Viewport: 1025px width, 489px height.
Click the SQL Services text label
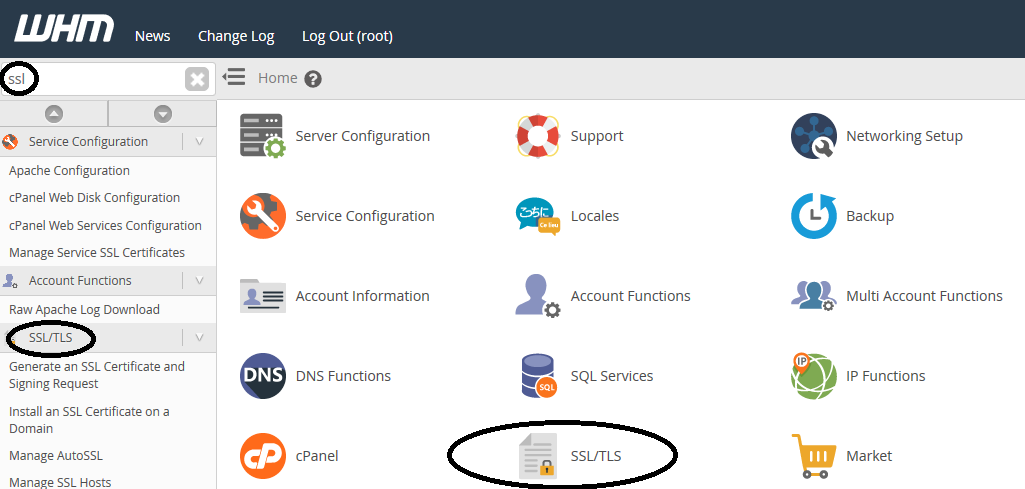click(x=612, y=376)
